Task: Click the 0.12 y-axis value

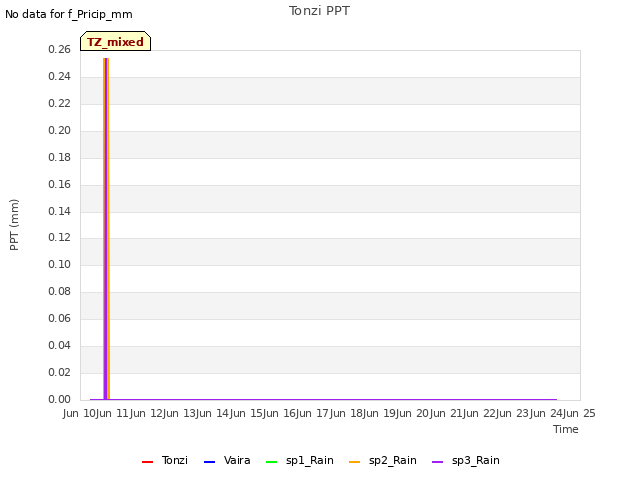Action: click(60, 237)
